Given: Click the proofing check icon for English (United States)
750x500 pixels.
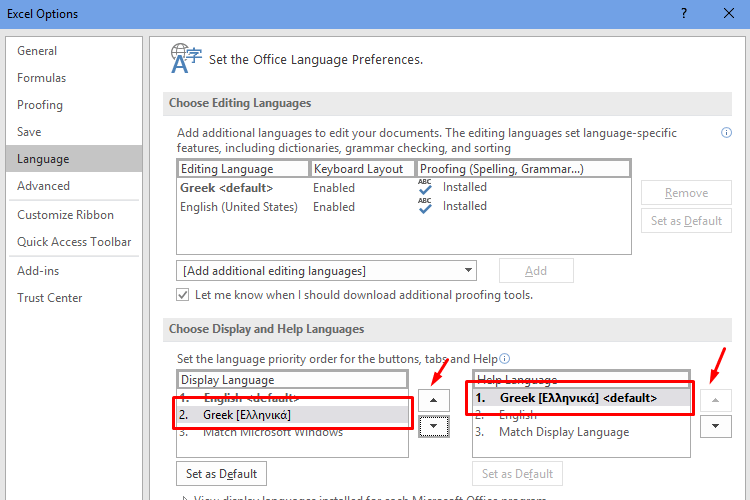Looking at the screenshot, I should click(425, 206).
